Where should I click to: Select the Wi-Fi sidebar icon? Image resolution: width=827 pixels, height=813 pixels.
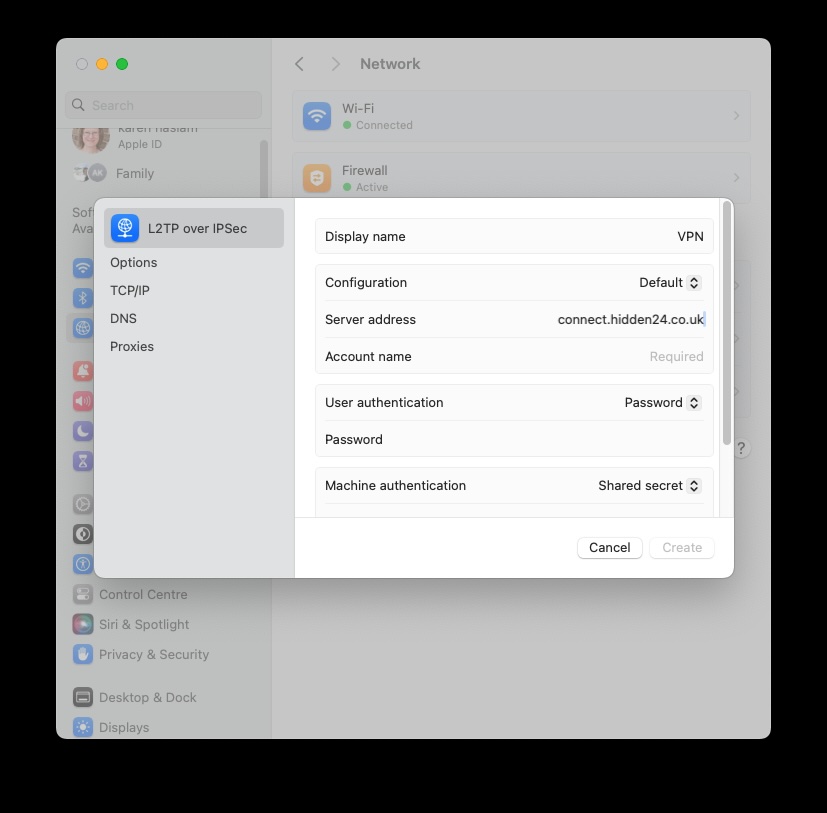(83, 268)
